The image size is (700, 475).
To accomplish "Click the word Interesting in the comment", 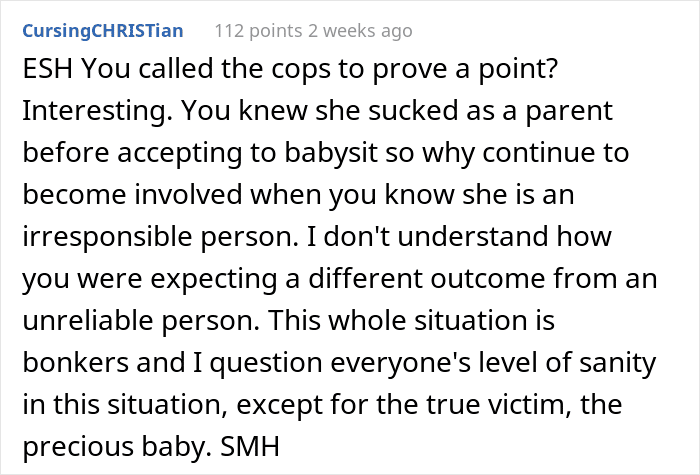I will 97,111.
